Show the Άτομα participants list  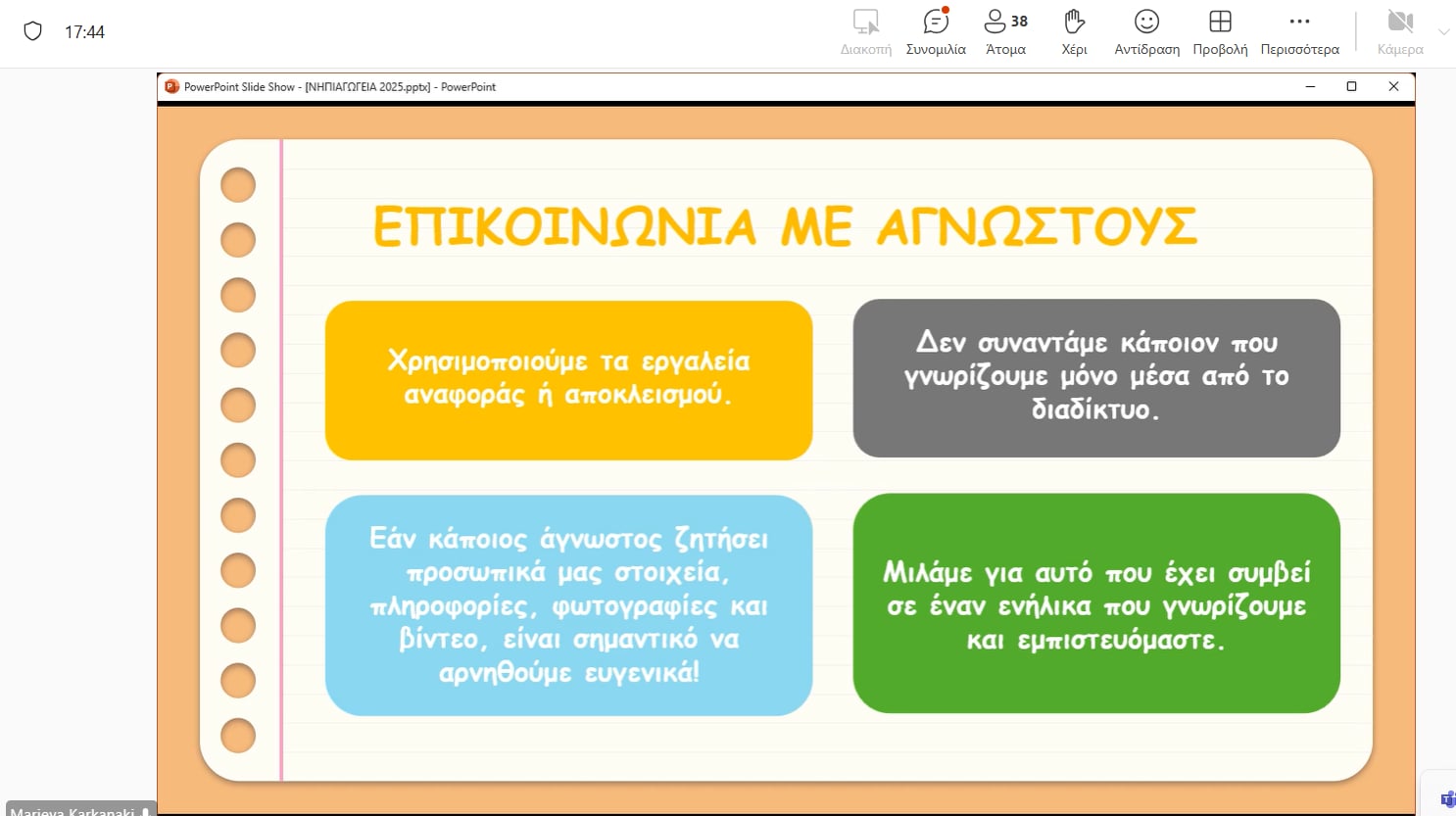click(1005, 31)
